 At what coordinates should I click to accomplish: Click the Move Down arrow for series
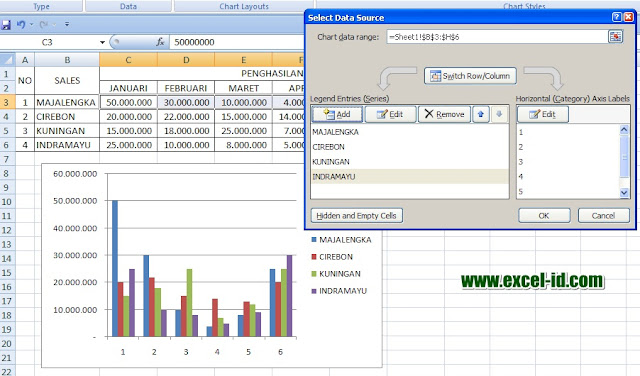pyautogui.click(x=499, y=114)
